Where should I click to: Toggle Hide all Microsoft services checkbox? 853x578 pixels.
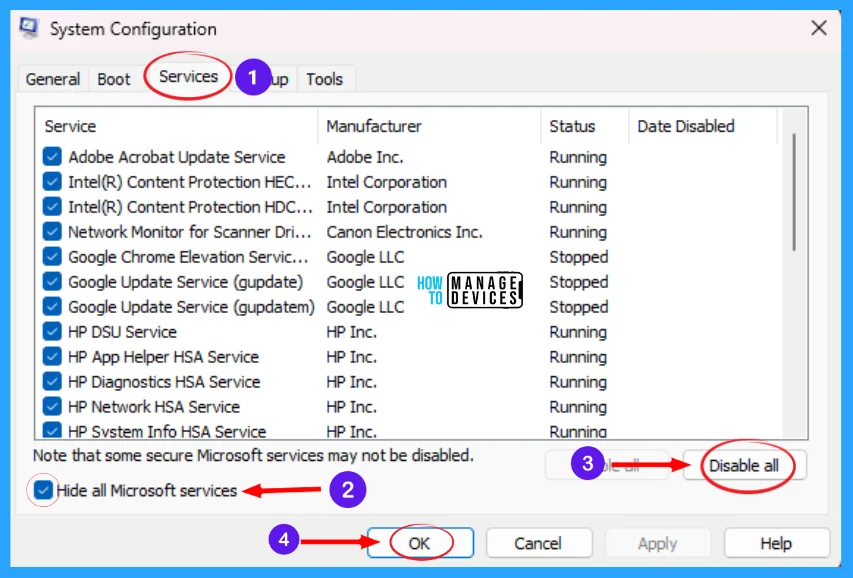pos(43,490)
